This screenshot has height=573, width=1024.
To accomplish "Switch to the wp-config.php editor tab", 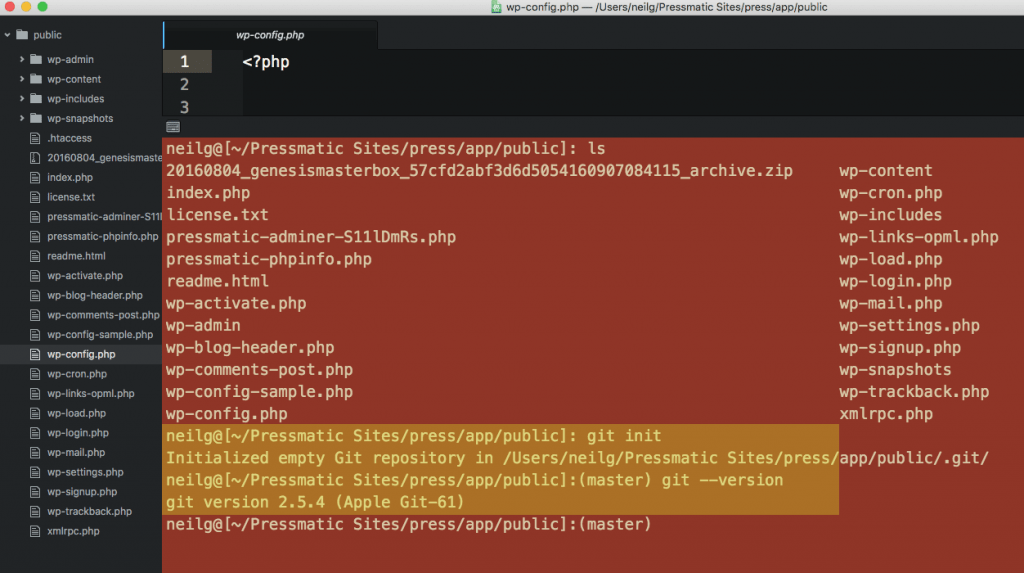I will click(270, 35).
